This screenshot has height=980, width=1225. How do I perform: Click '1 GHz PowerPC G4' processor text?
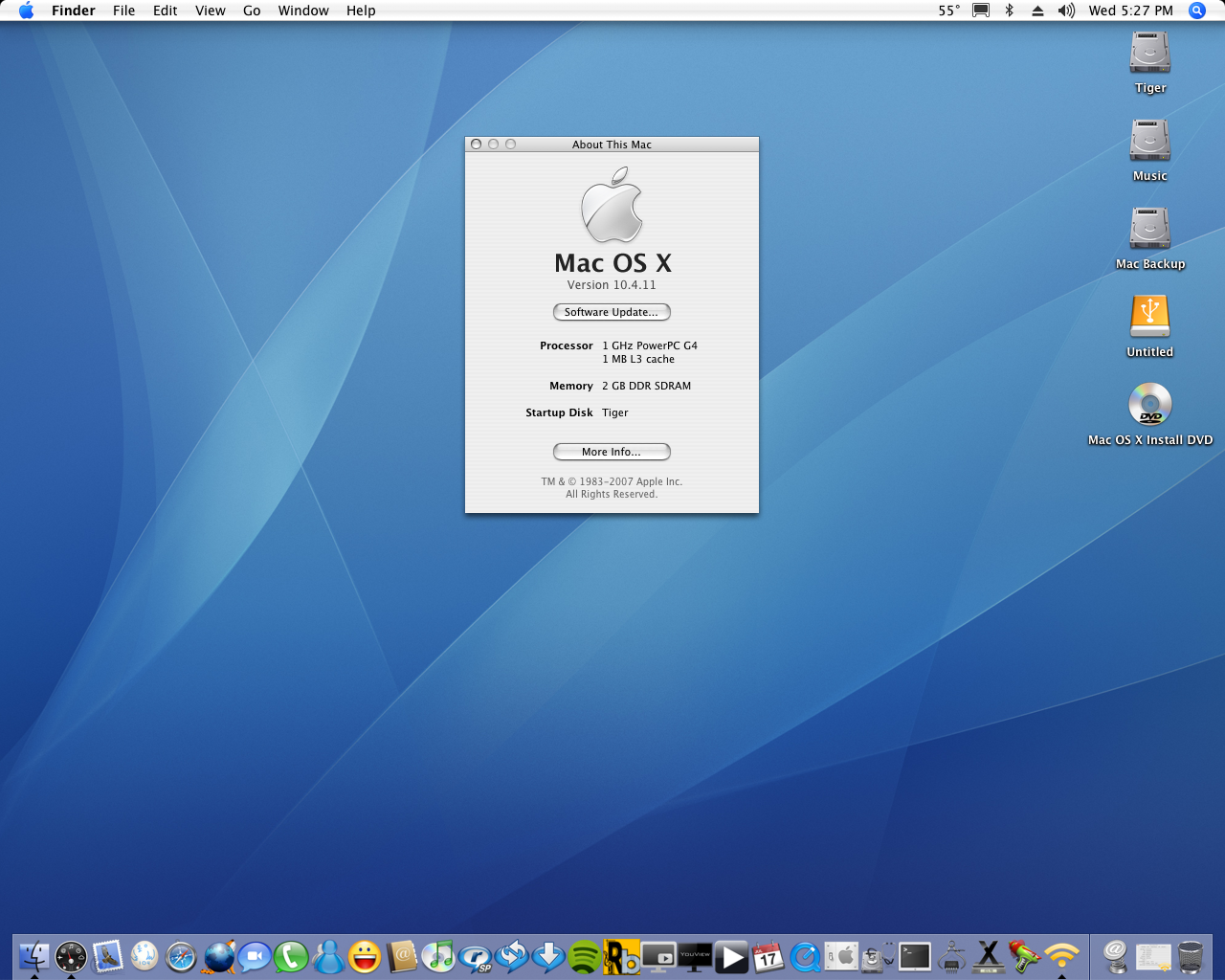click(x=650, y=345)
